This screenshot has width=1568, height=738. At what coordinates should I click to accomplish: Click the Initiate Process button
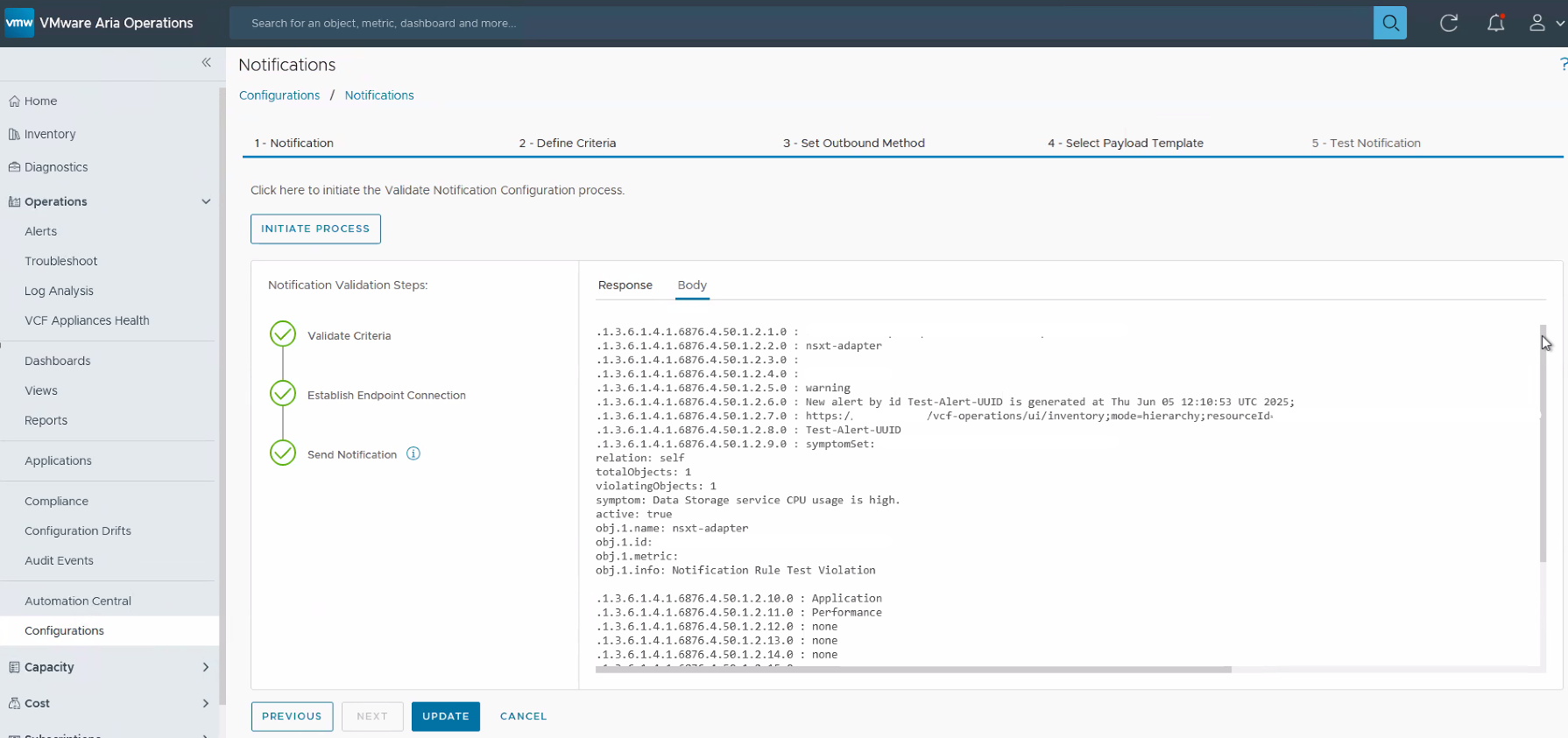coord(315,228)
